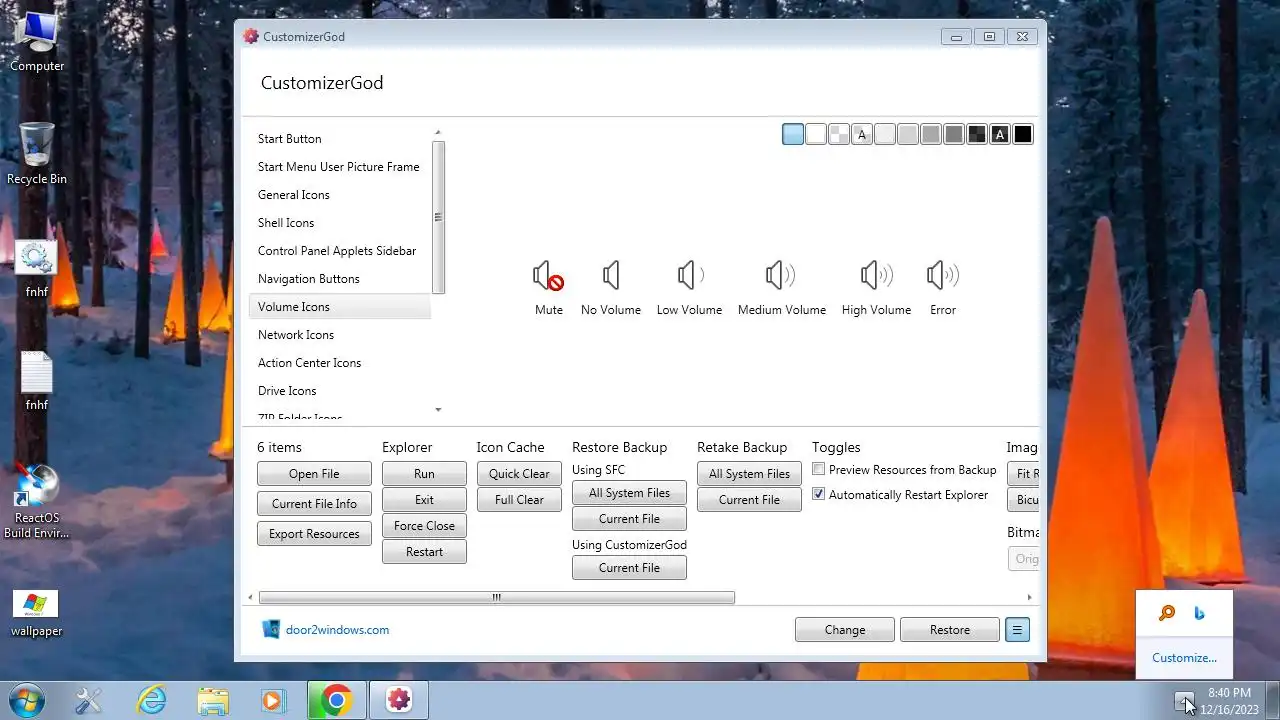Open the Windows Start orb
Viewport: 1280px width, 720px height.
[27, 701]
